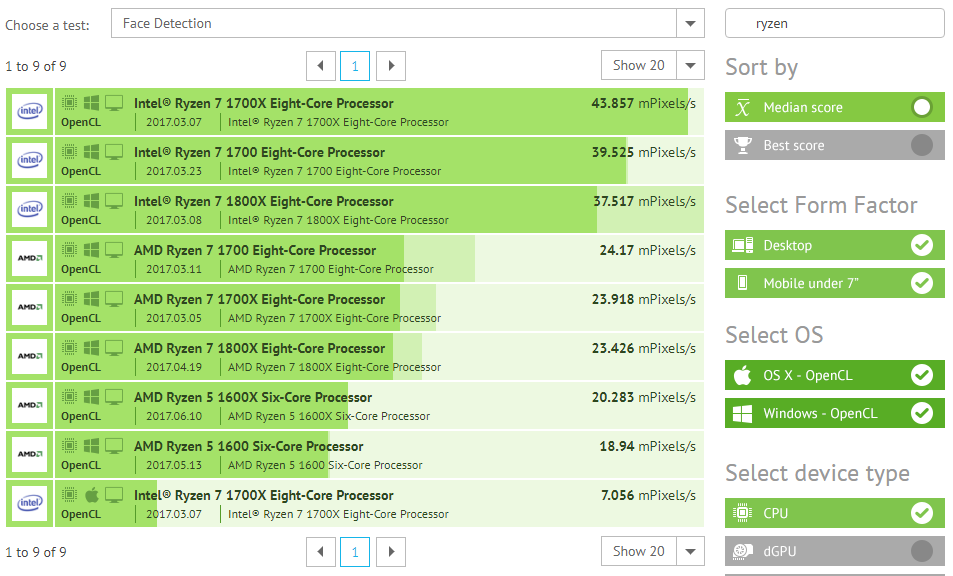Open AMD Ryzen 5 1600 Six-Core Processor title
The image size is (953, 576).
click(249, 447)
